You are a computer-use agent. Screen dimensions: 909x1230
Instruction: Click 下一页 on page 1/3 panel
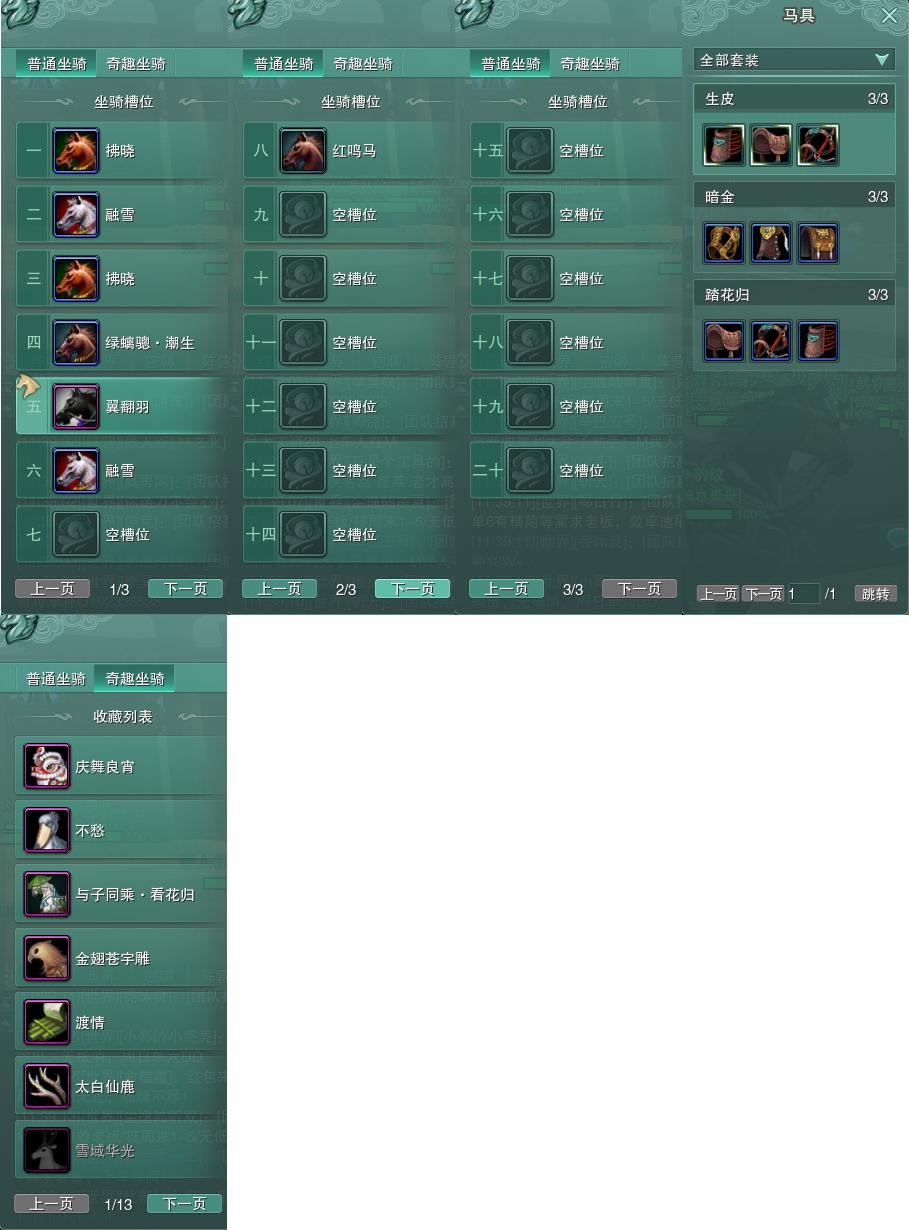tap(185, 589)
